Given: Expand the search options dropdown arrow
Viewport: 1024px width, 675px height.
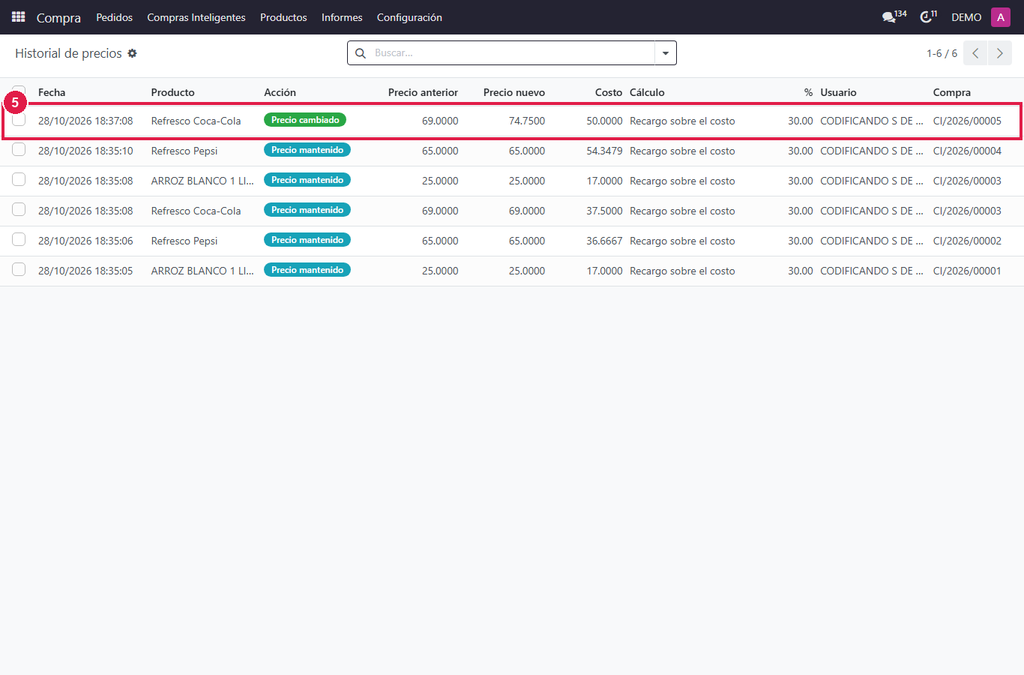Looking at the screenshot, I should tap(665, 53).
